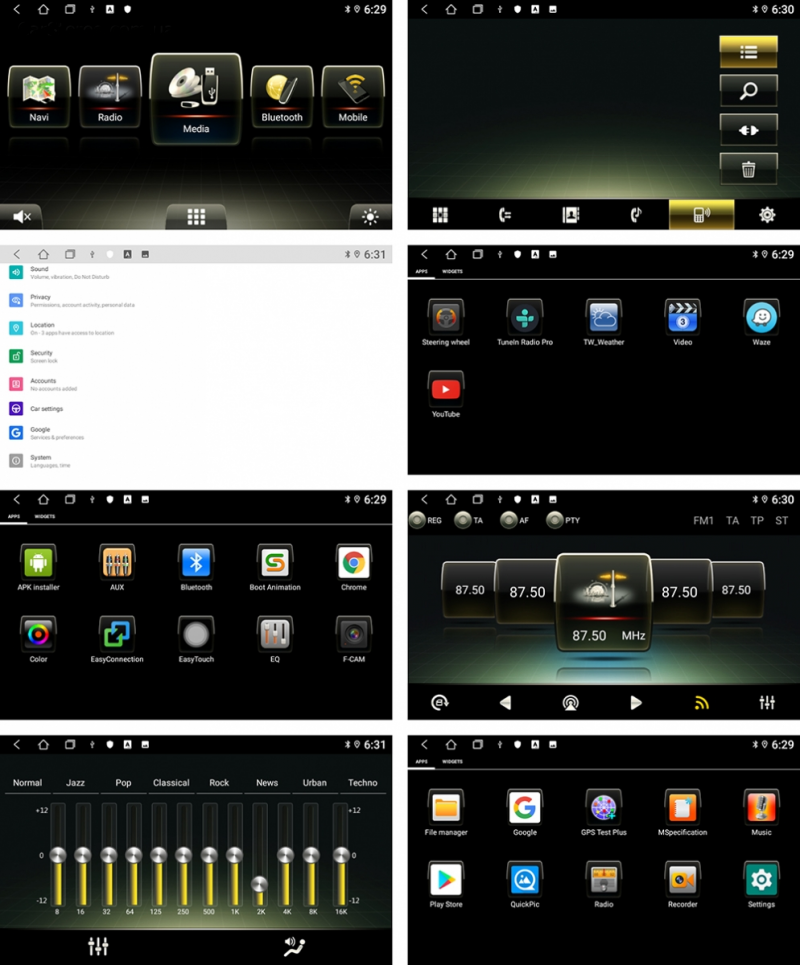Open the Navi map tile

click(39, 96)
